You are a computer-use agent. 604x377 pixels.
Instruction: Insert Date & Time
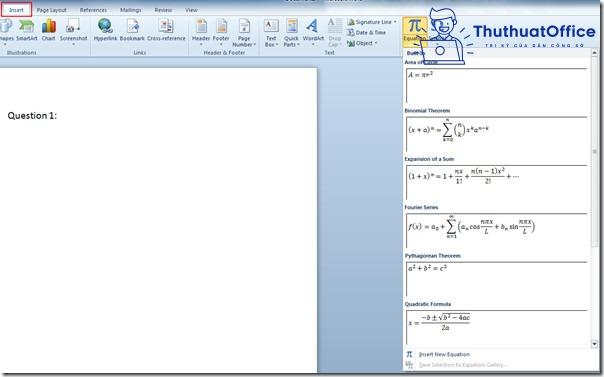[366, 33]
